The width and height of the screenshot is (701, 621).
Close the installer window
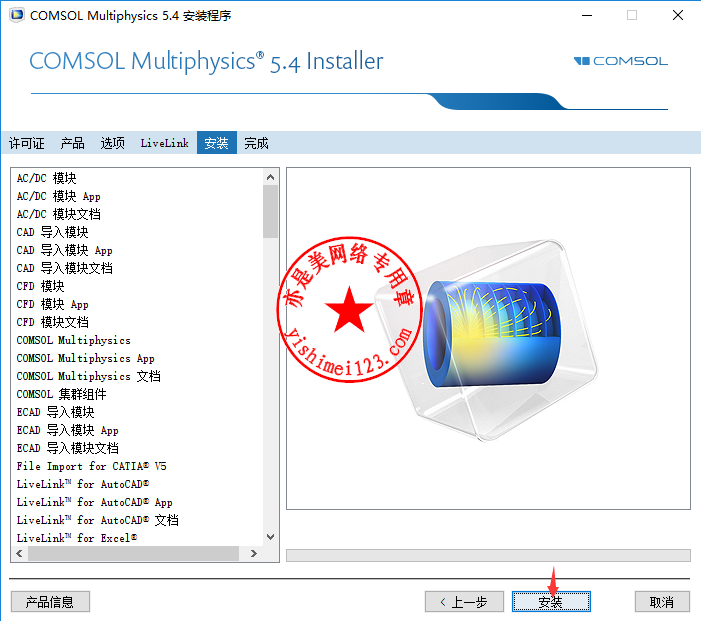678,15
